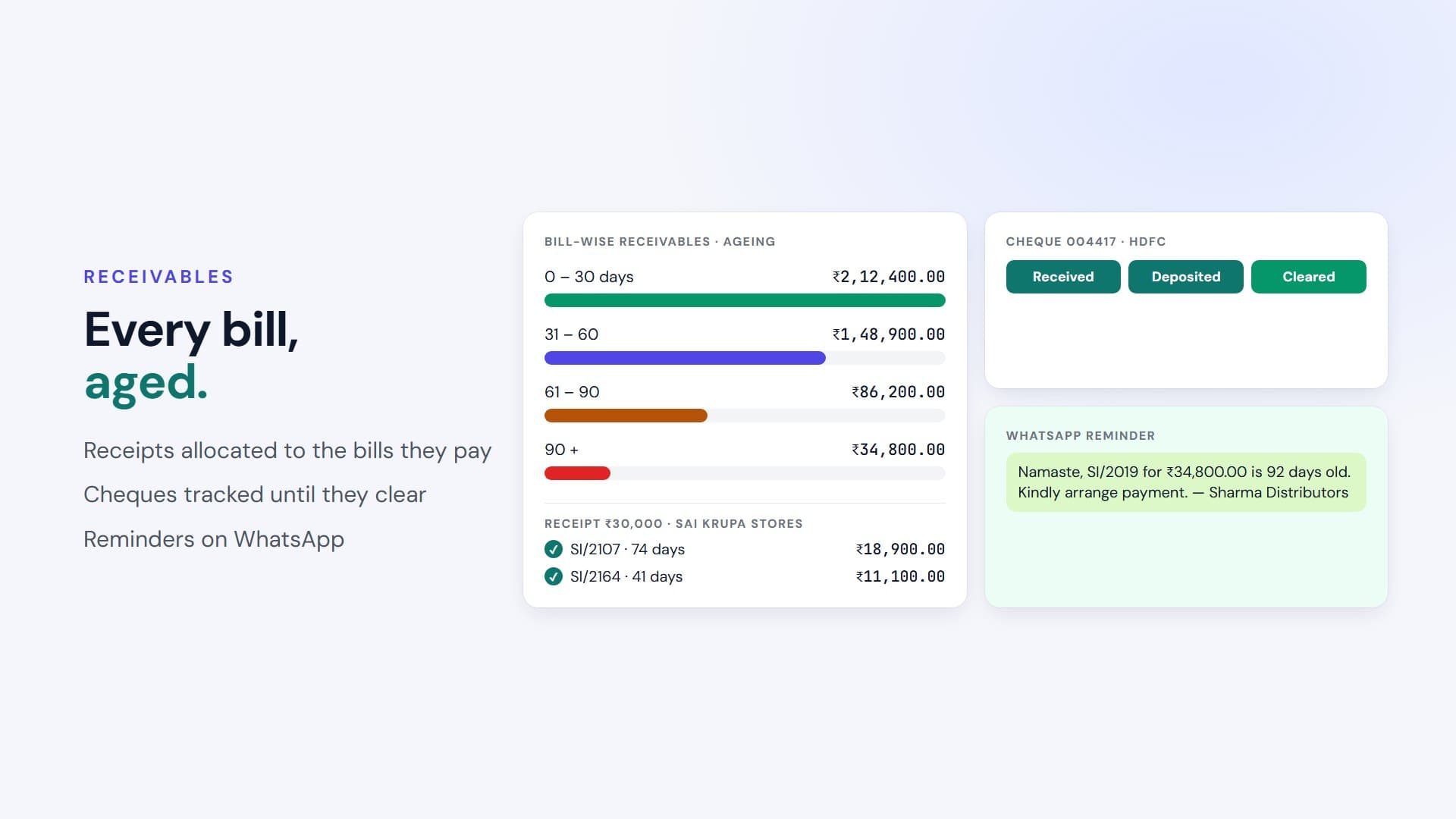Screen dimensions: 1456x819
Task: Click the 'RECEIVABLES' section label
Action: click(158, 277)
